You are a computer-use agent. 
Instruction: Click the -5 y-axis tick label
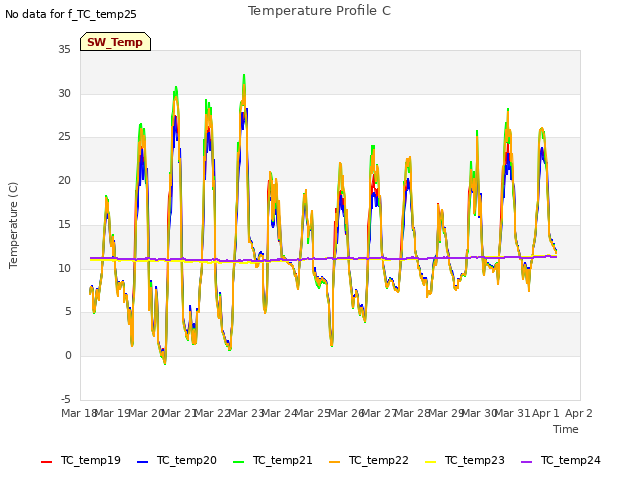pyautogui.click(x=66, y=399)
